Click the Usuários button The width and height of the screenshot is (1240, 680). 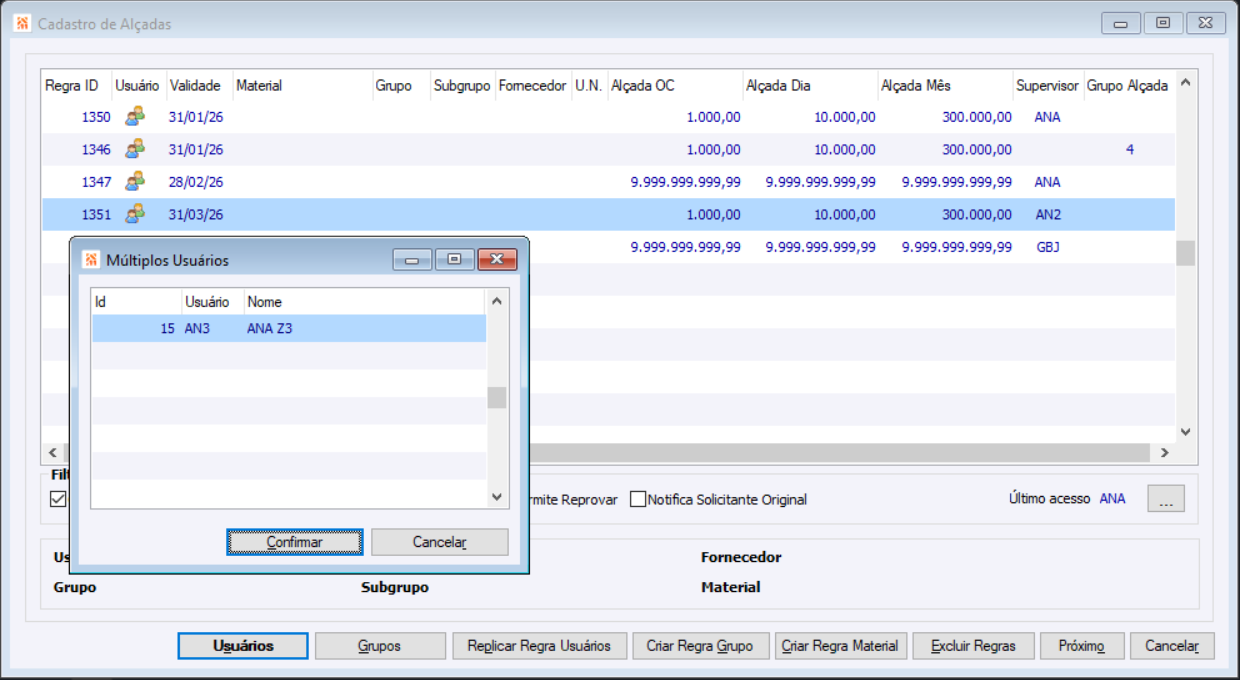[x=243, y=646]
